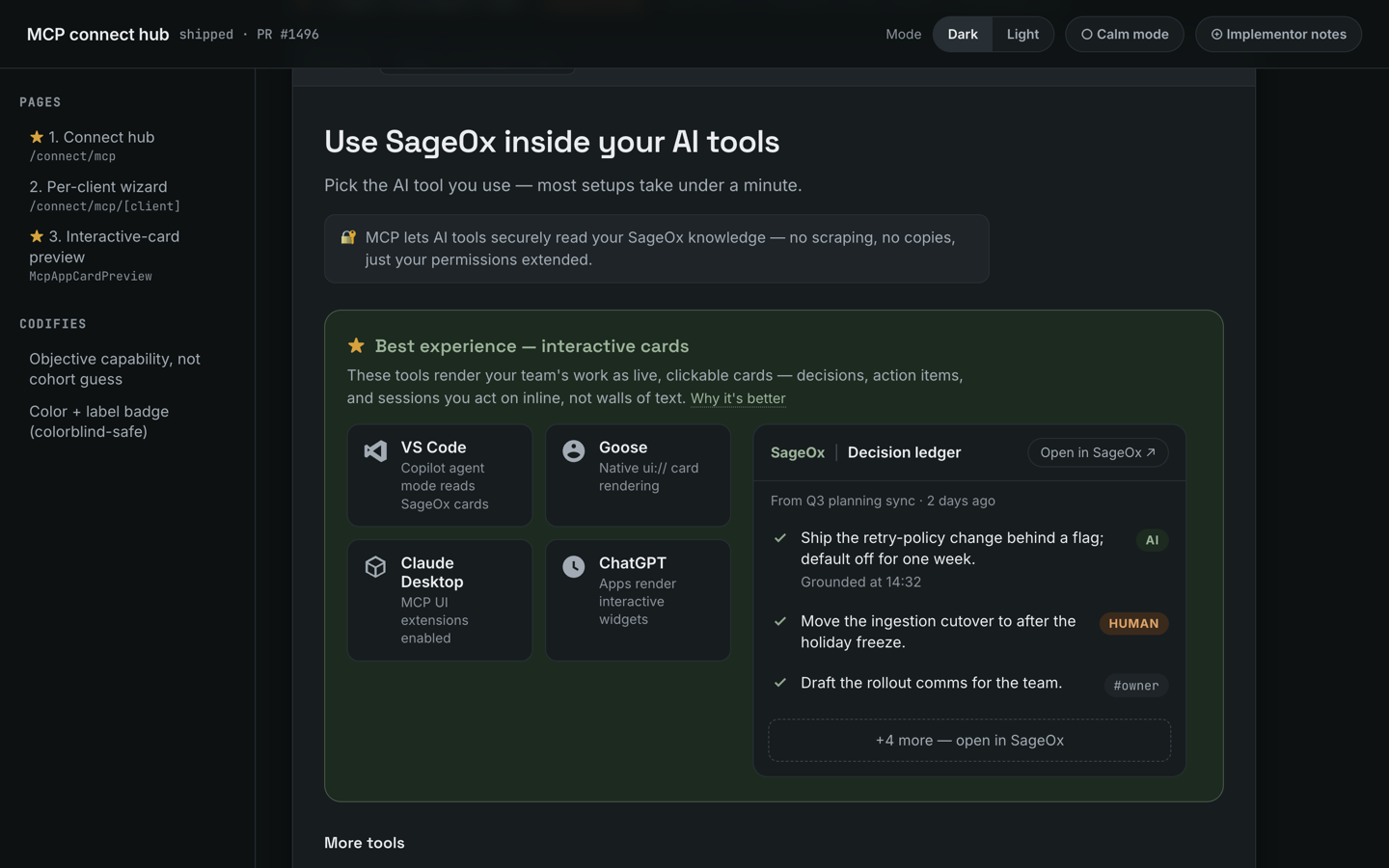Click 'Open in SageOx' button
The image size is (1389, 868).
1098,452
